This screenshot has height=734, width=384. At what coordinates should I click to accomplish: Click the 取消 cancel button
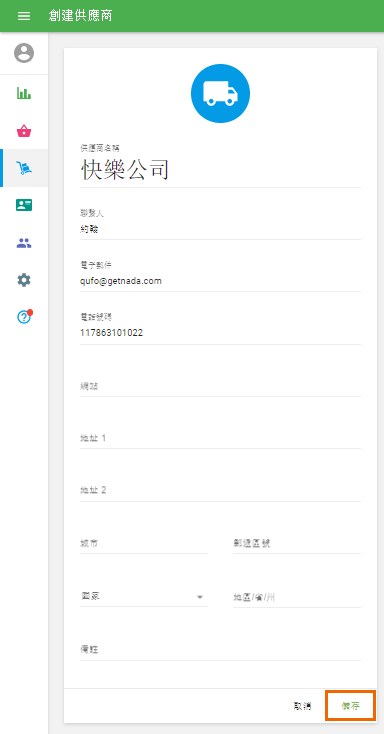[x=303, y=706]
